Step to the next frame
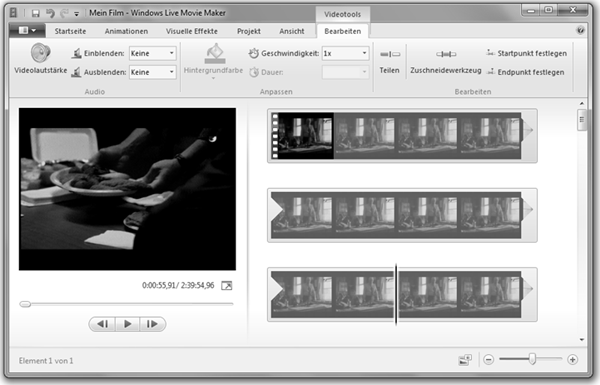 click(x=152, y=324)
